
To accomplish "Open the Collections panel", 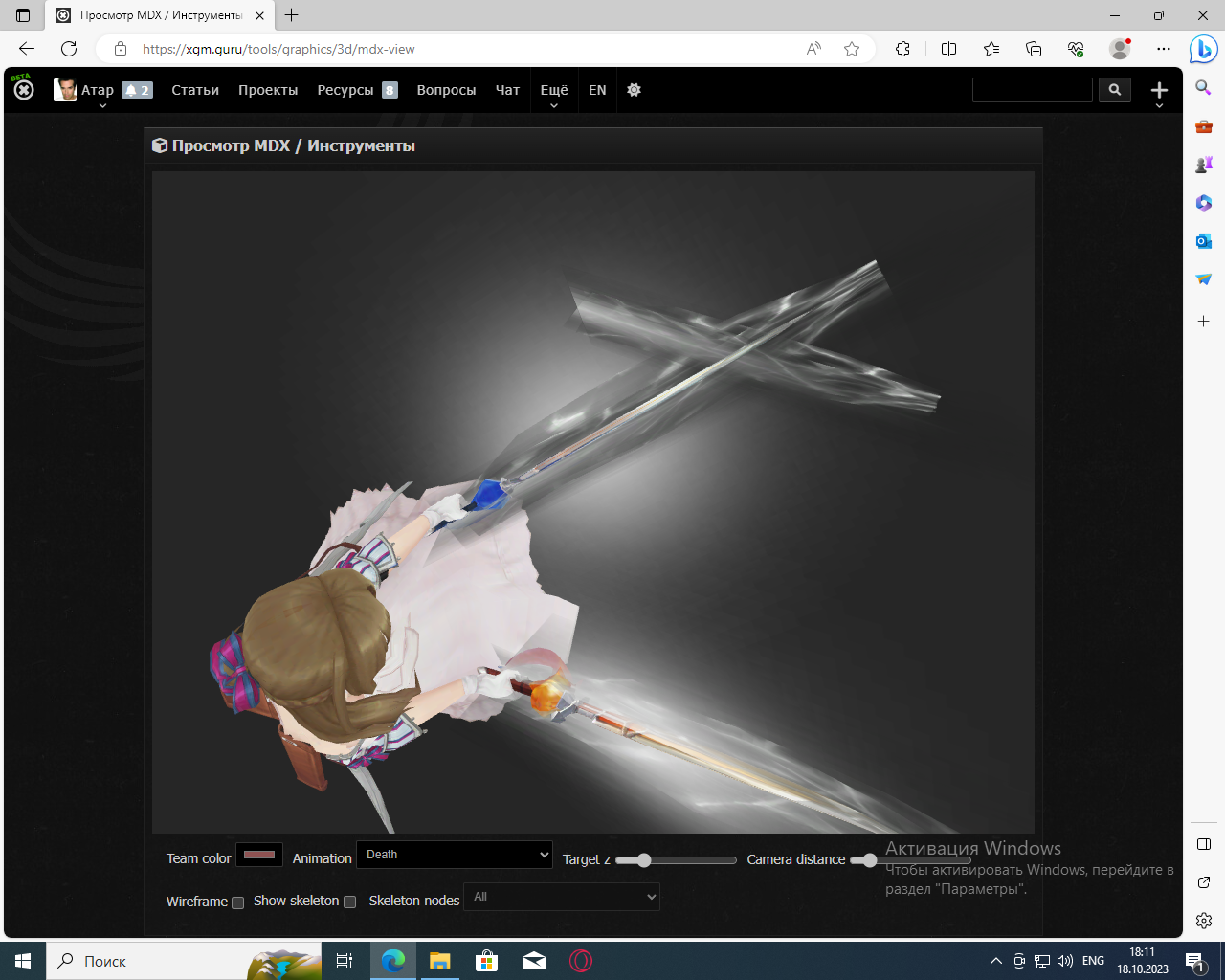I will [1034, 49].
